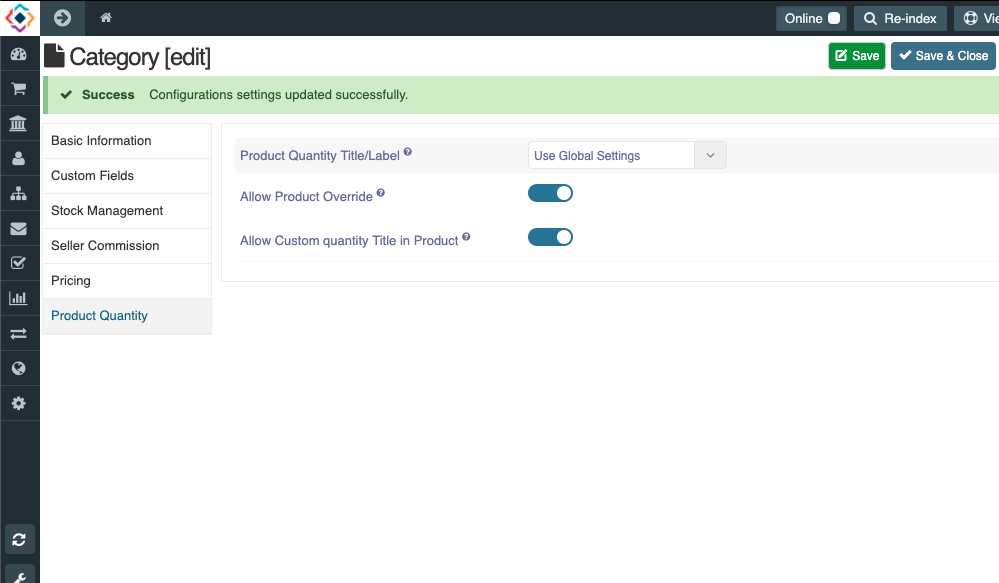Open the settings gear icon in sidebar
Screen dimensions: 999x583
click(x=18, y=403)
